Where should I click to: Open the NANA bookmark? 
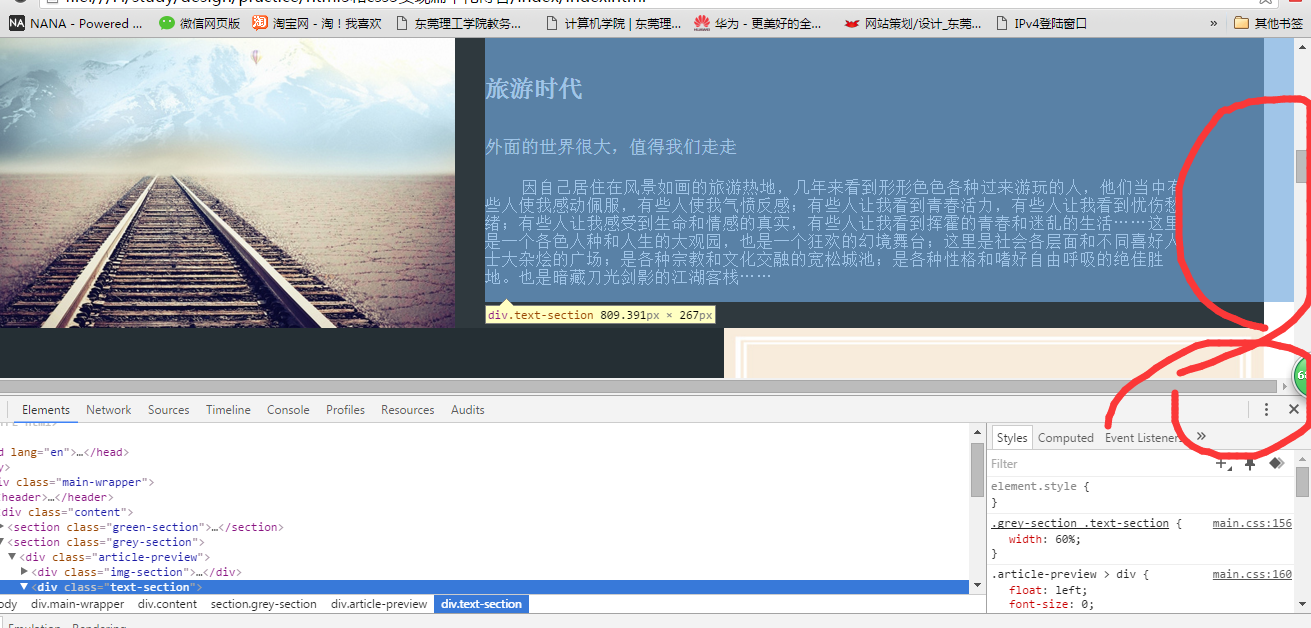pyautogui.click(x=76, y=23)
